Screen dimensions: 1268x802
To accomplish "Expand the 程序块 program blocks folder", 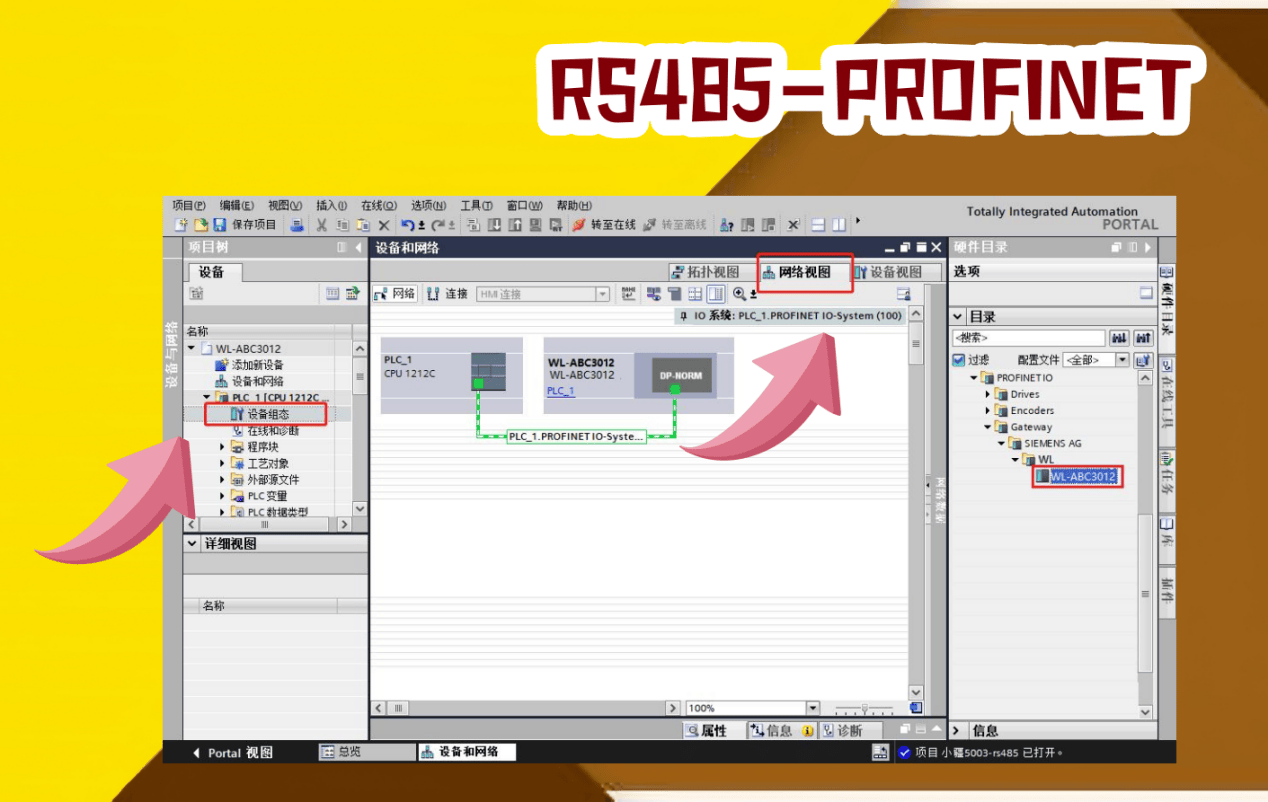I will (x=223, y=447).
